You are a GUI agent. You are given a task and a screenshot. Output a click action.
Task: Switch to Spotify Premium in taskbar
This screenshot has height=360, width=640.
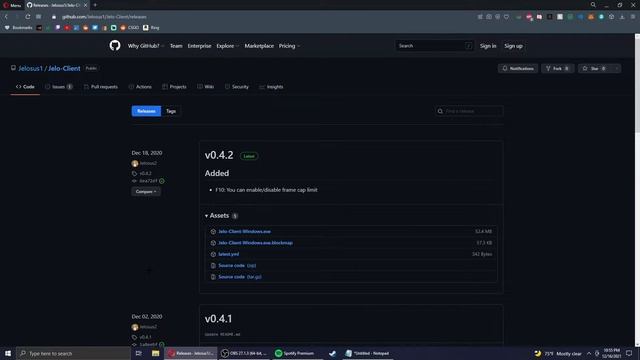point(297,353)
